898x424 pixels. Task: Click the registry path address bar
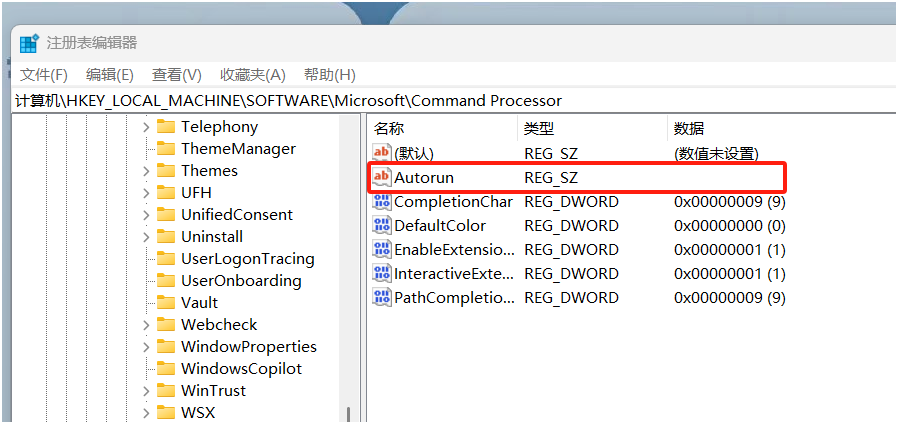tap(450, 101)
